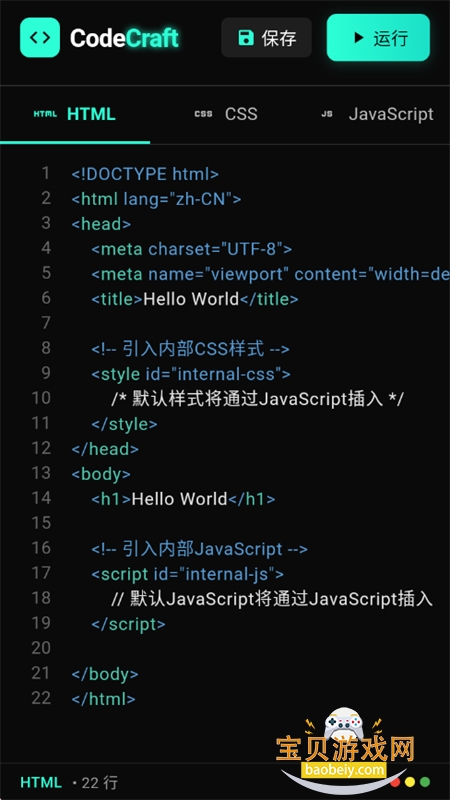450x800 pixels.
Task: Click the closing </head> tag line
Action: (x=105, y=449)
